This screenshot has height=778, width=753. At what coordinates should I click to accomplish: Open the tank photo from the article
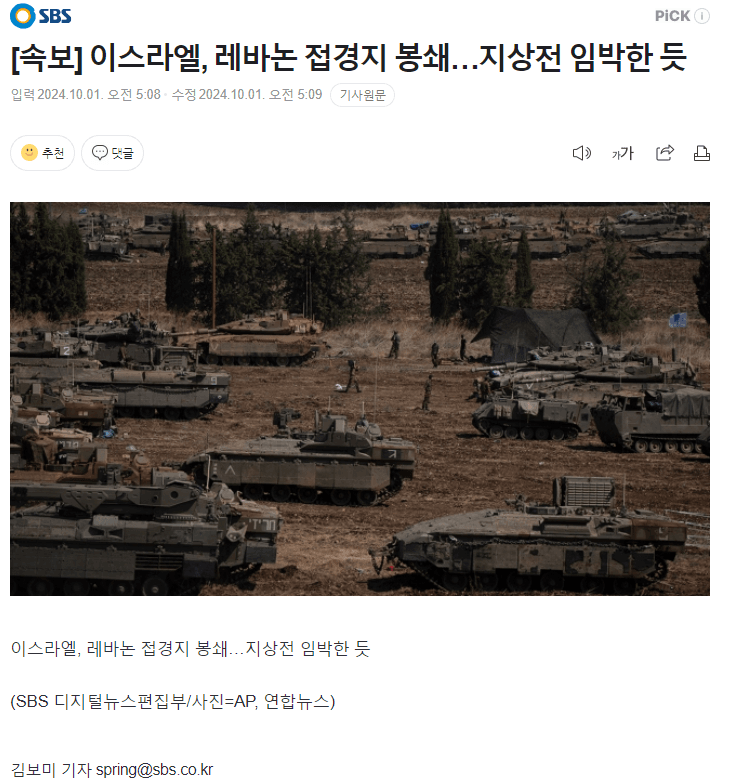pyautogui.click(x=360, y=398)
